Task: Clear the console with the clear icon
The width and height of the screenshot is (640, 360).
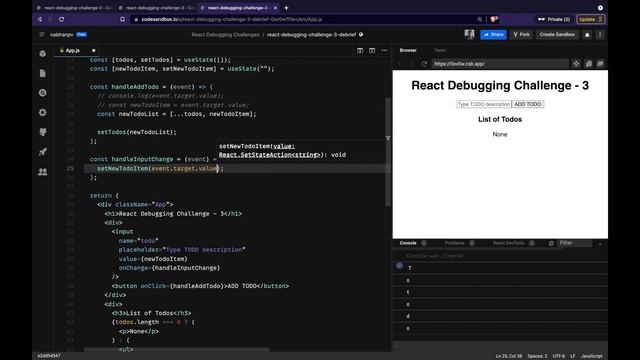Action: 551,243
